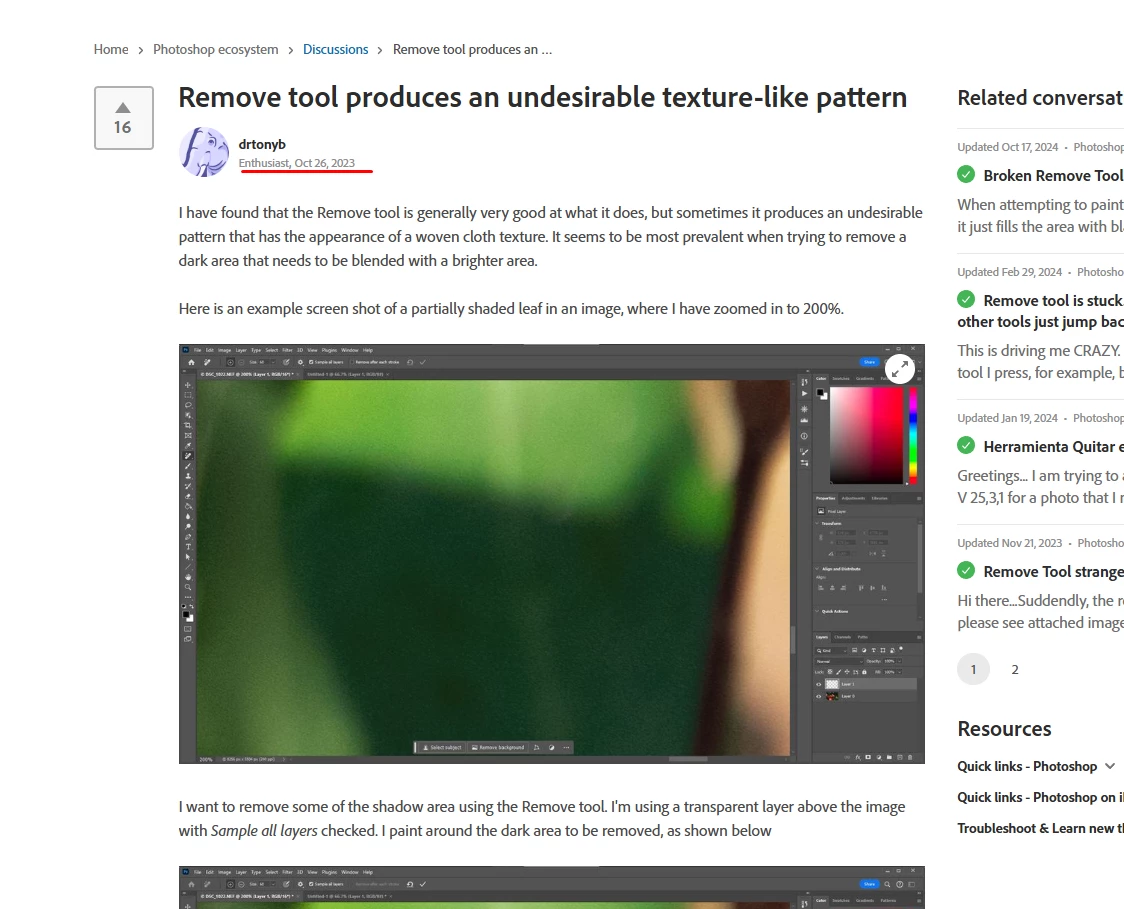Open the drtonyb author name link
The width and height of the screenshot is (1124, 909).
point(262,144)
